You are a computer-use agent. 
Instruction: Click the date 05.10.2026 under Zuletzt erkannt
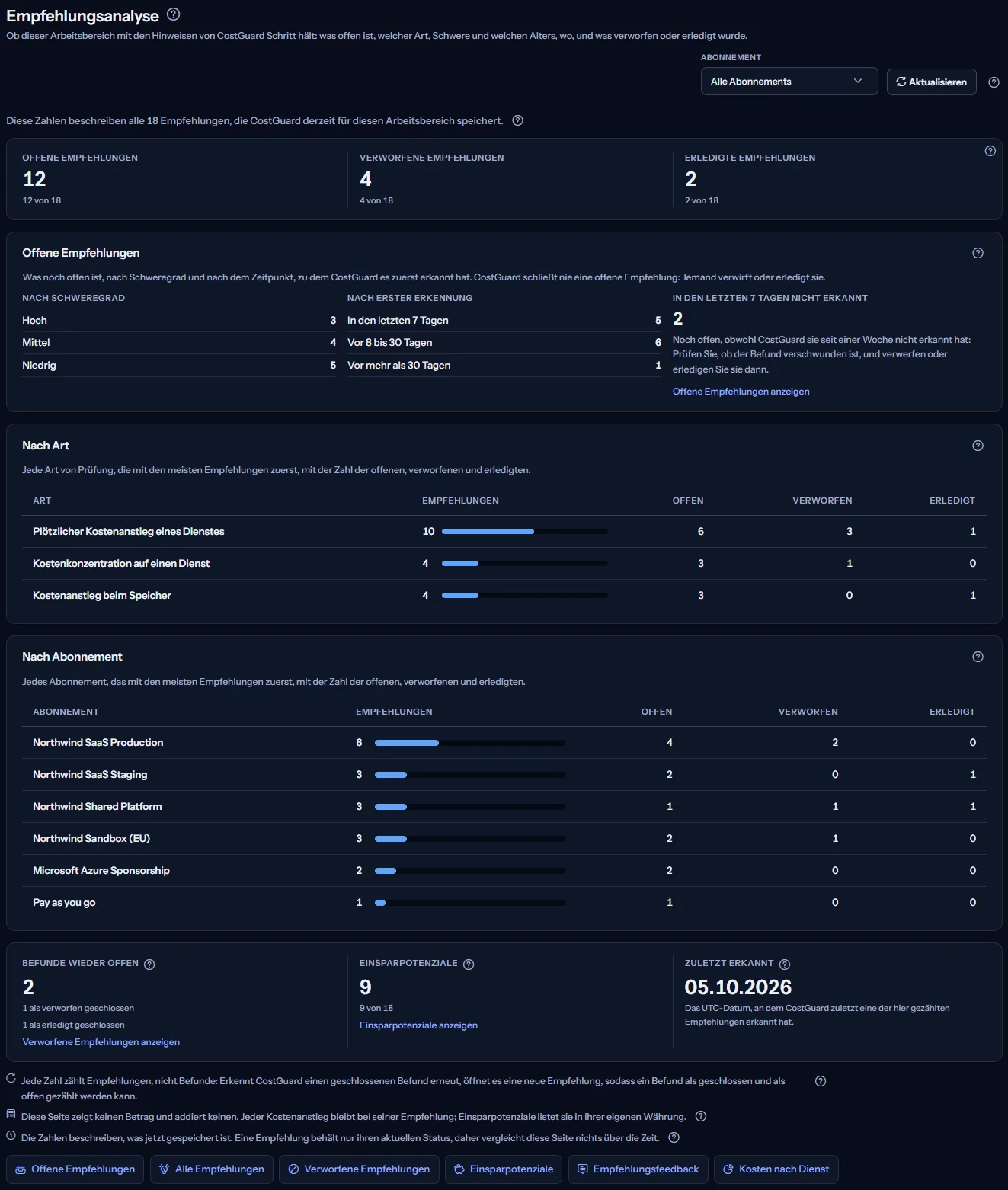(738, 987)
